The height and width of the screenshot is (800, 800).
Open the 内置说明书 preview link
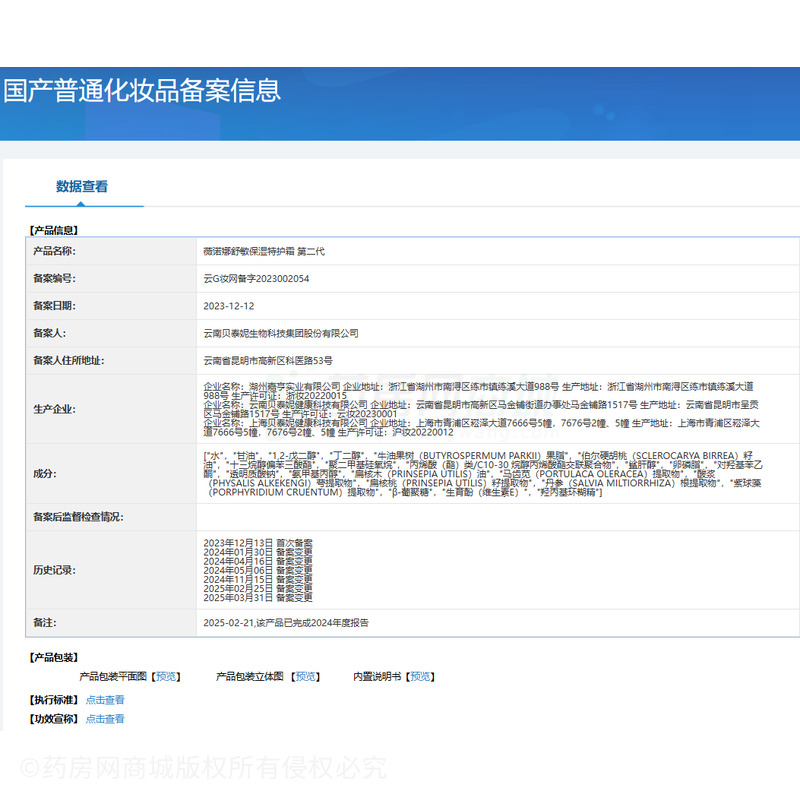coord(419,675)
